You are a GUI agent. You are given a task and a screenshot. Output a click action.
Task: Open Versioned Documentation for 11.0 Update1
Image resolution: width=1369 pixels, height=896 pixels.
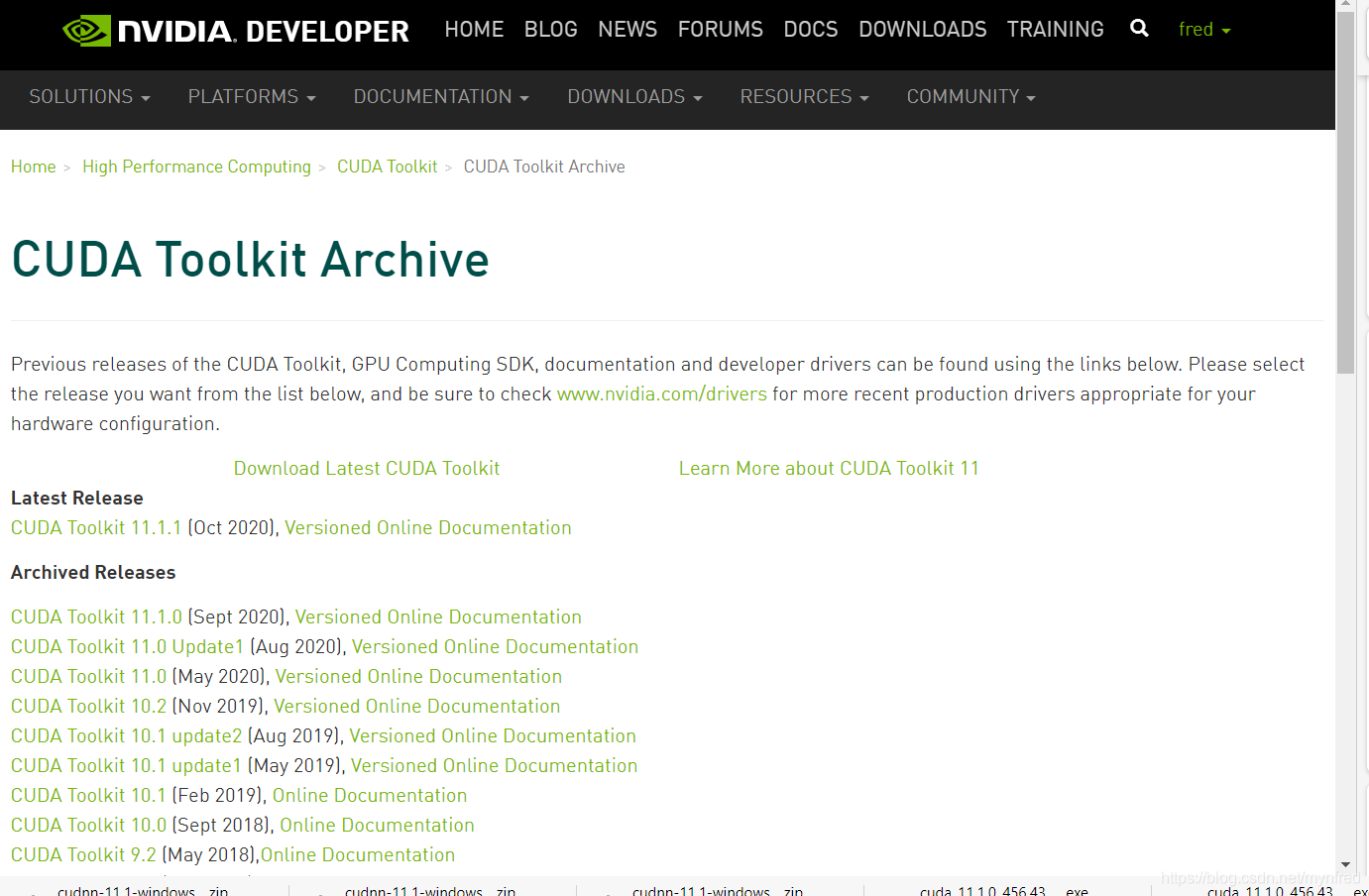click(495, 647)
